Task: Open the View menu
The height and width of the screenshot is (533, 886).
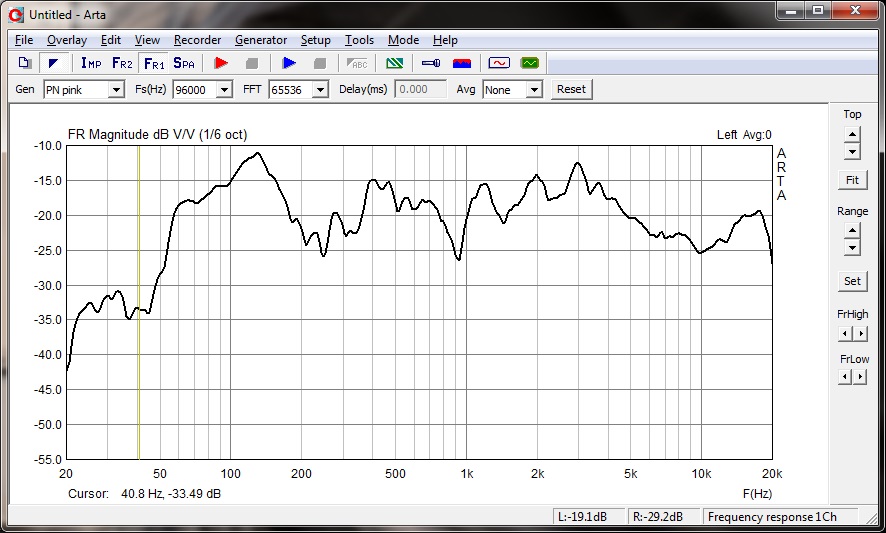Action: tap(147, 40)
